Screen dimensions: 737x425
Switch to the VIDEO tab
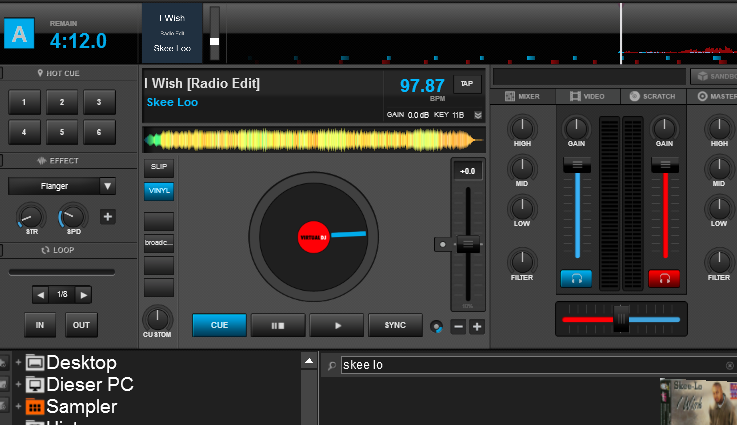[x=588, y=96]
